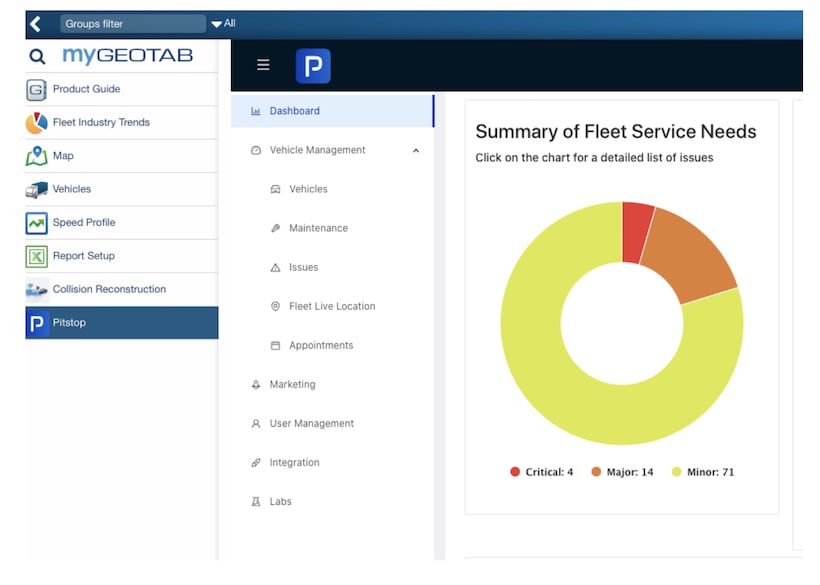Screen dimensions: 820x585
Task: Click the Dashboard chart icon
Action: (x=256, y=111)
